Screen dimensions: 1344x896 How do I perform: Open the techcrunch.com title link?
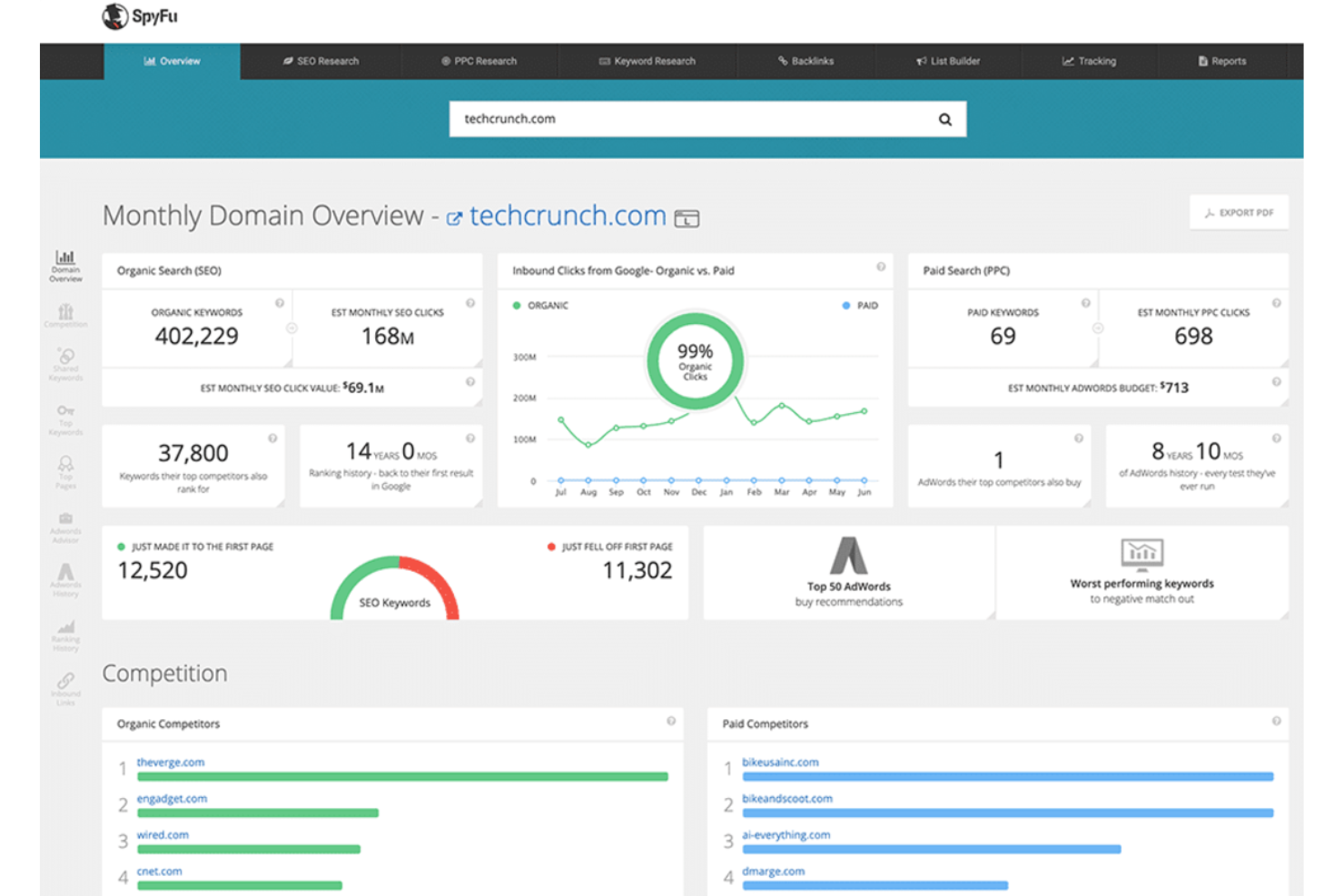point(568,216)
